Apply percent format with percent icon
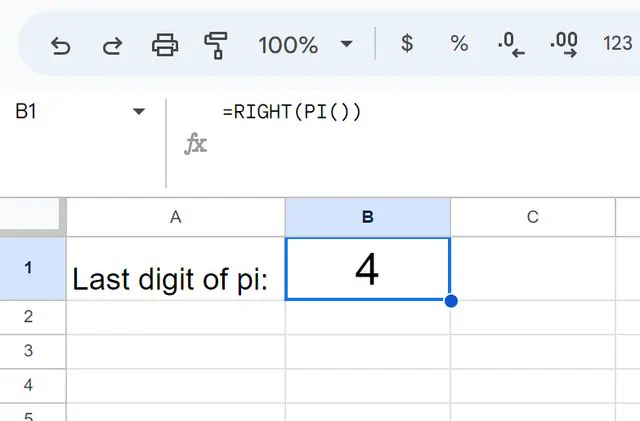The image size is (640, 421). tap(459, 43)
